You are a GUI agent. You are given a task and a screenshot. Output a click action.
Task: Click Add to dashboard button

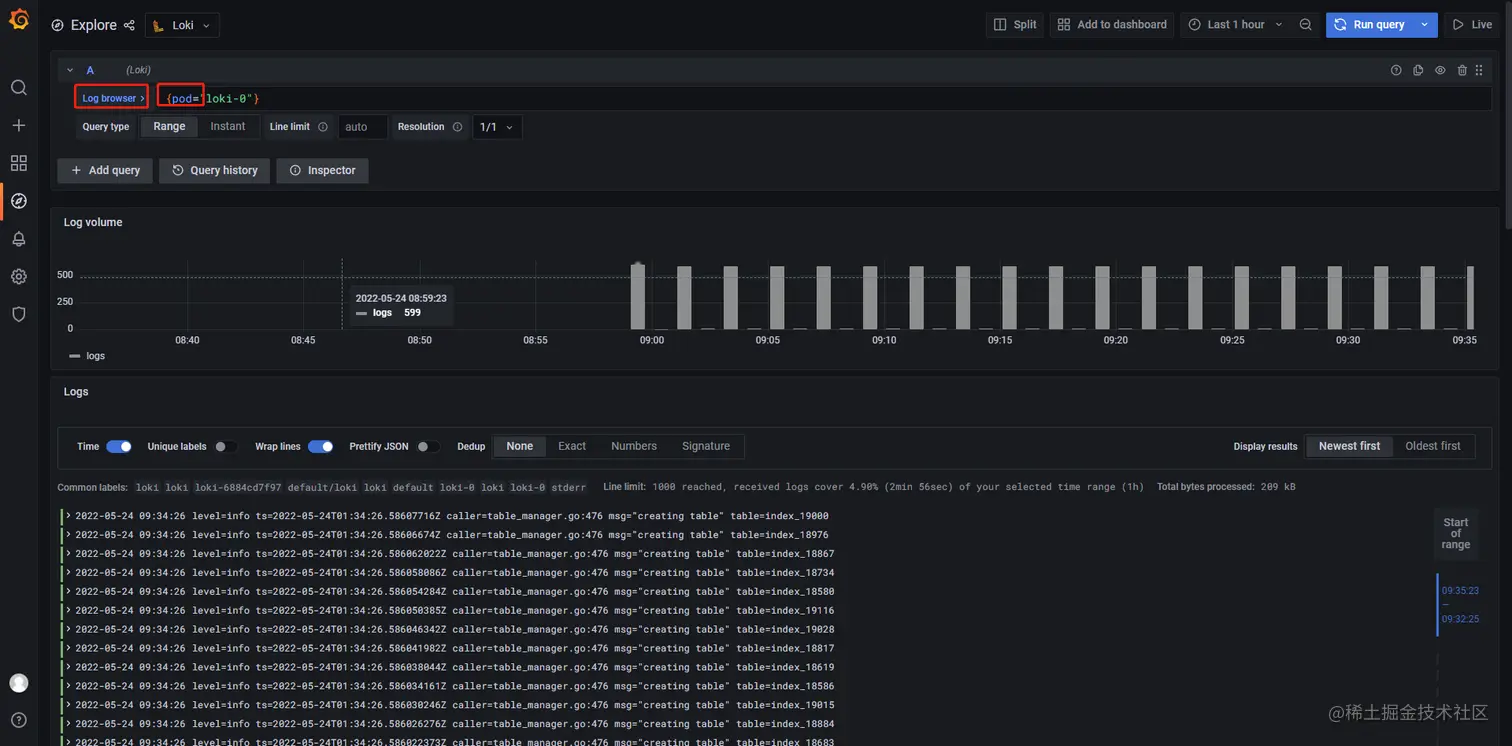click(1112, 25)
